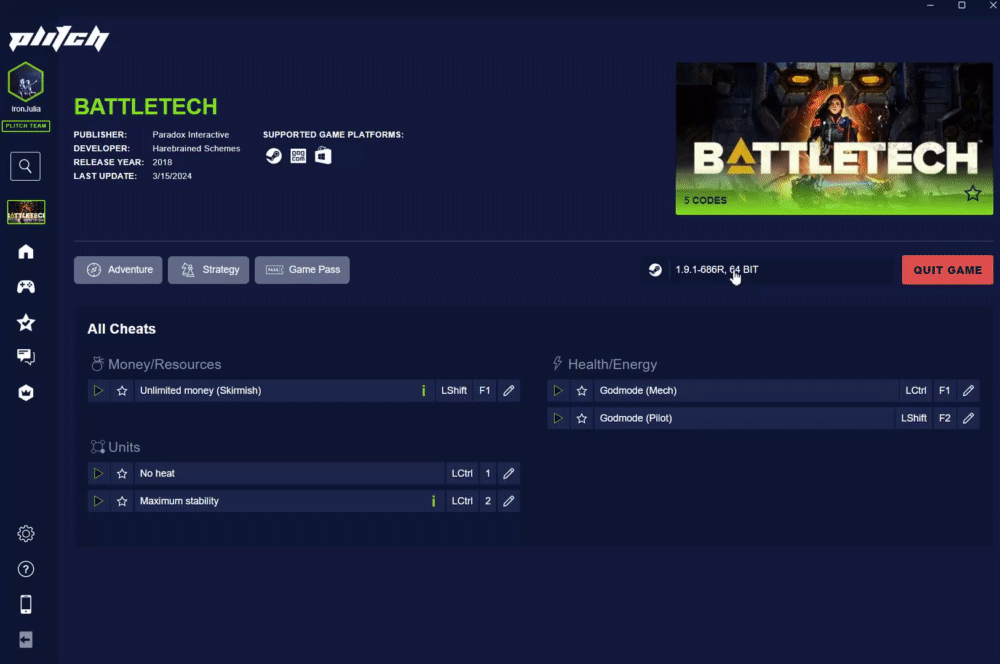
Task: Open the chat bubbles icon in sidebar
Action: pos(26,357)
